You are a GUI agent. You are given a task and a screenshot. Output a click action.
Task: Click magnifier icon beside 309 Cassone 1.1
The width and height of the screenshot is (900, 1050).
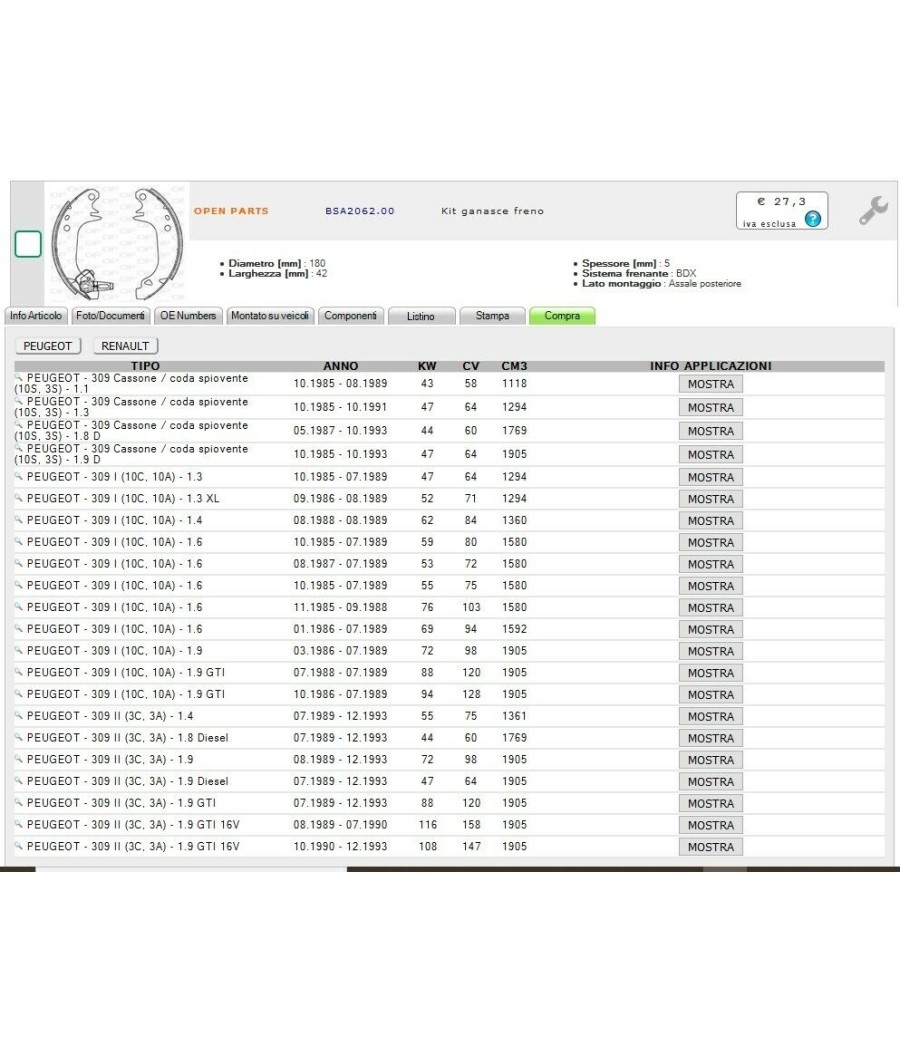pos(19,378)
